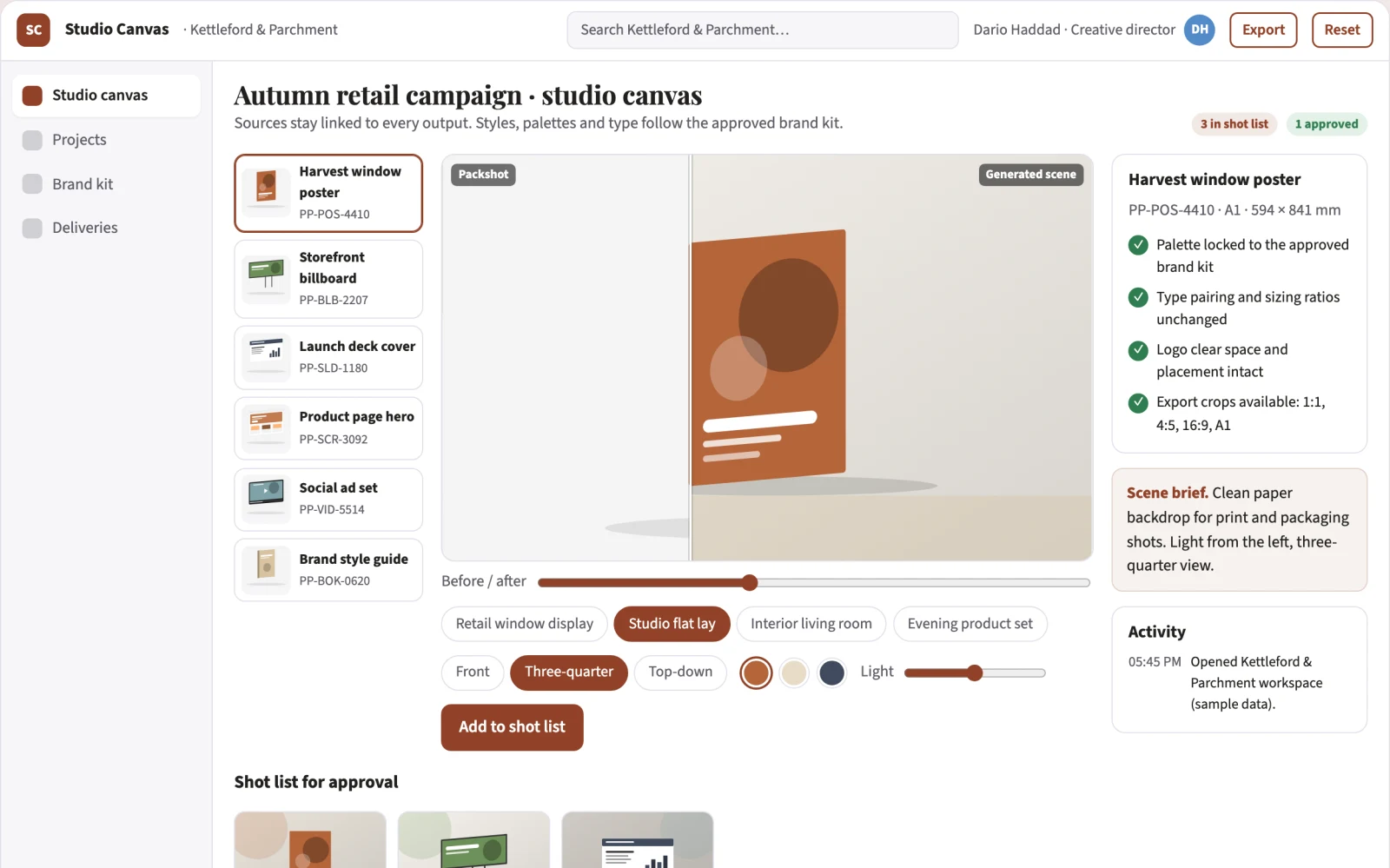Open the poster shot list thumbnail
The height and width of the screenshot is (868, 1390).
pos(310,840)
